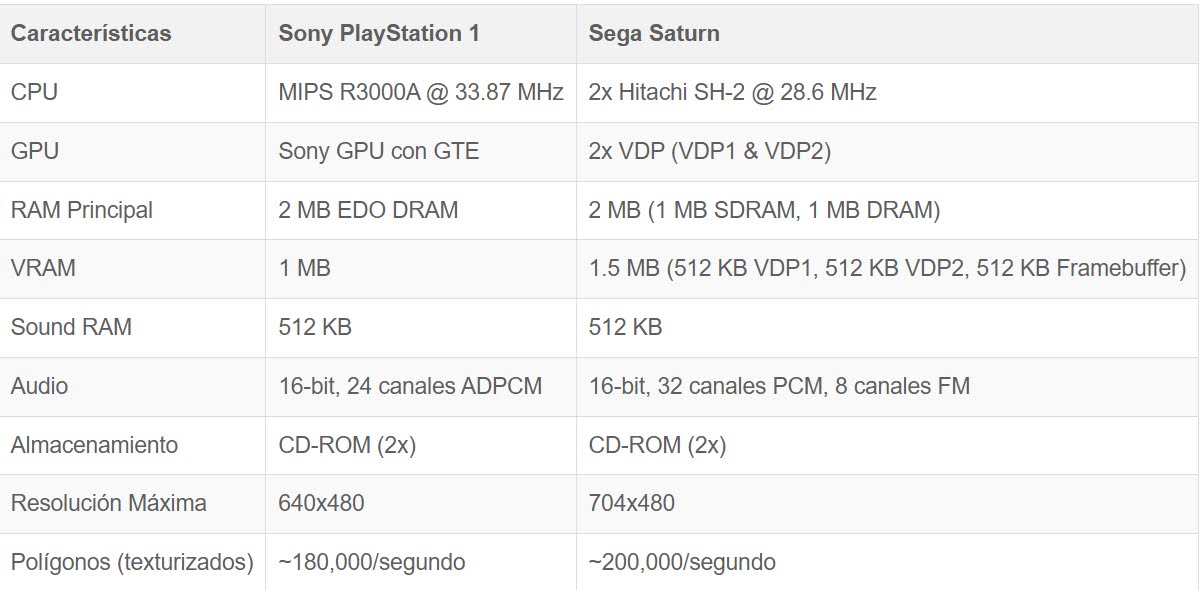This screenshot has width=1201, height=590.
Task: Click the 24 canales ADPCM cell
Action: (410, 386)
